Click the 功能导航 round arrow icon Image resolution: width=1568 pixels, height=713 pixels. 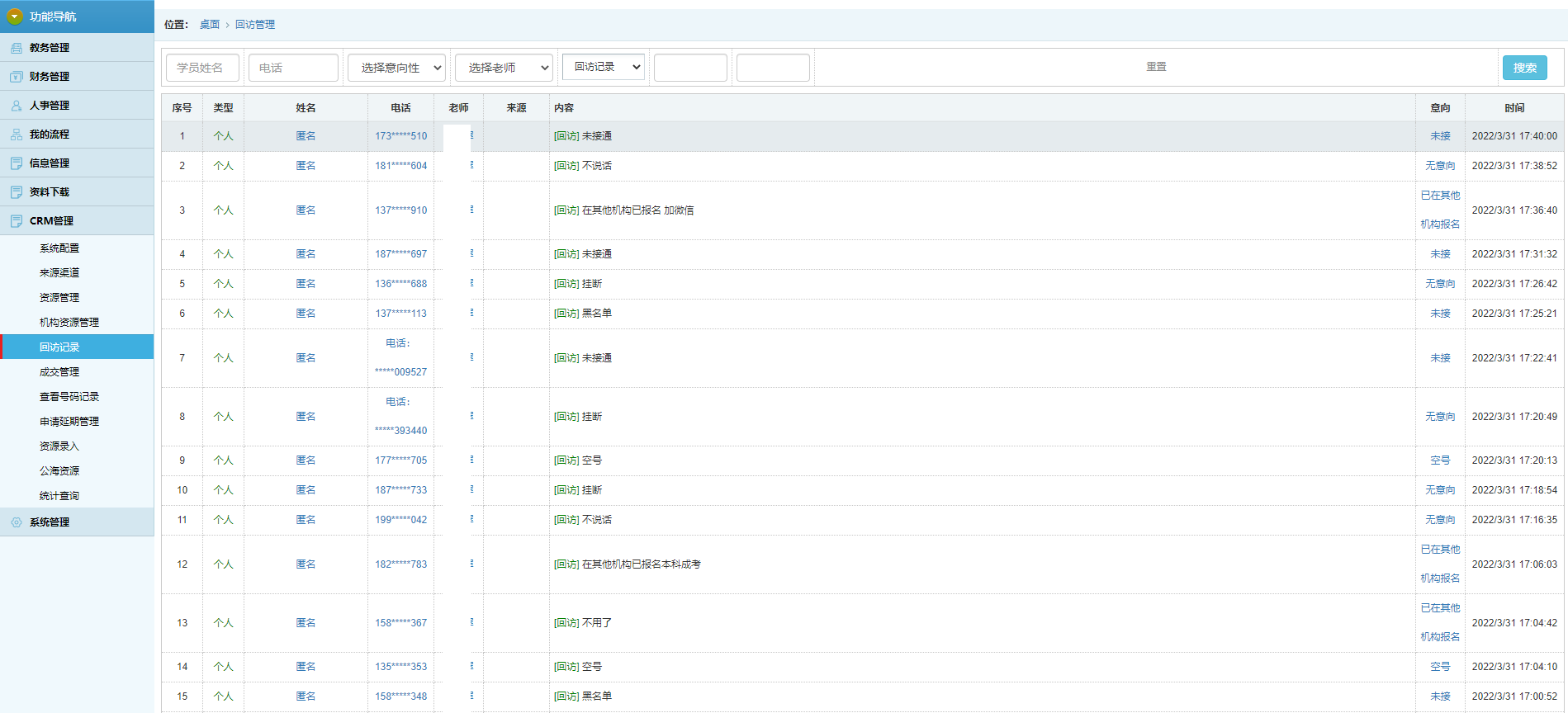point(14,17)
